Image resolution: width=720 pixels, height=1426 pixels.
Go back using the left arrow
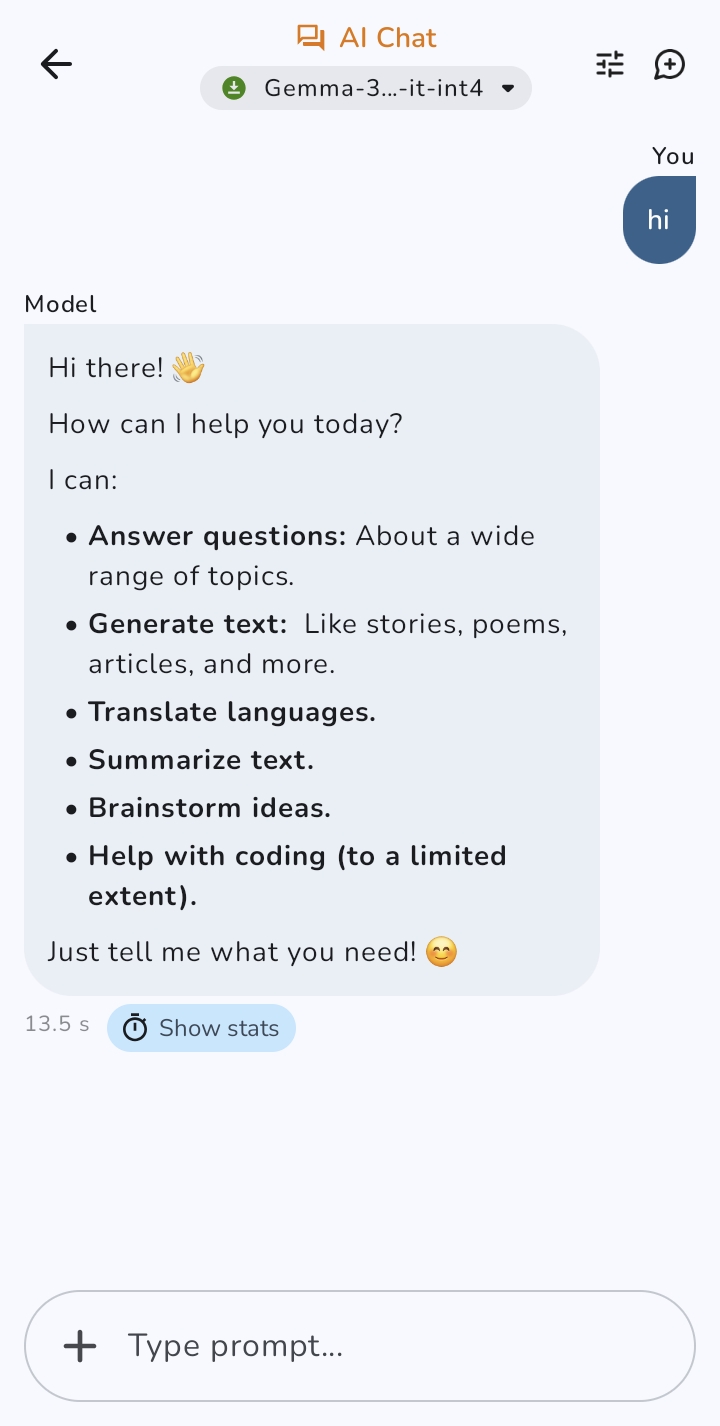tap(56, 65)
